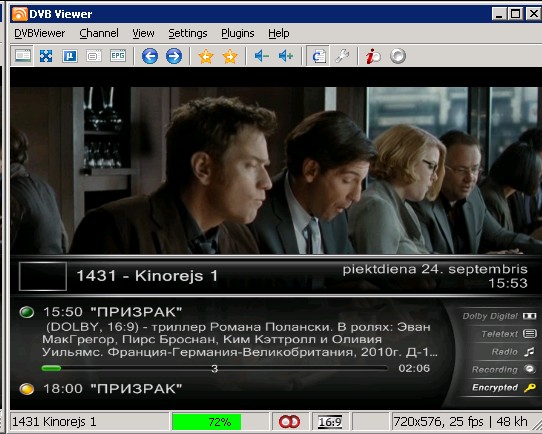Click the record button in toolbar
The width and height of the screenshot is (542, 434).
click(398, 56)
